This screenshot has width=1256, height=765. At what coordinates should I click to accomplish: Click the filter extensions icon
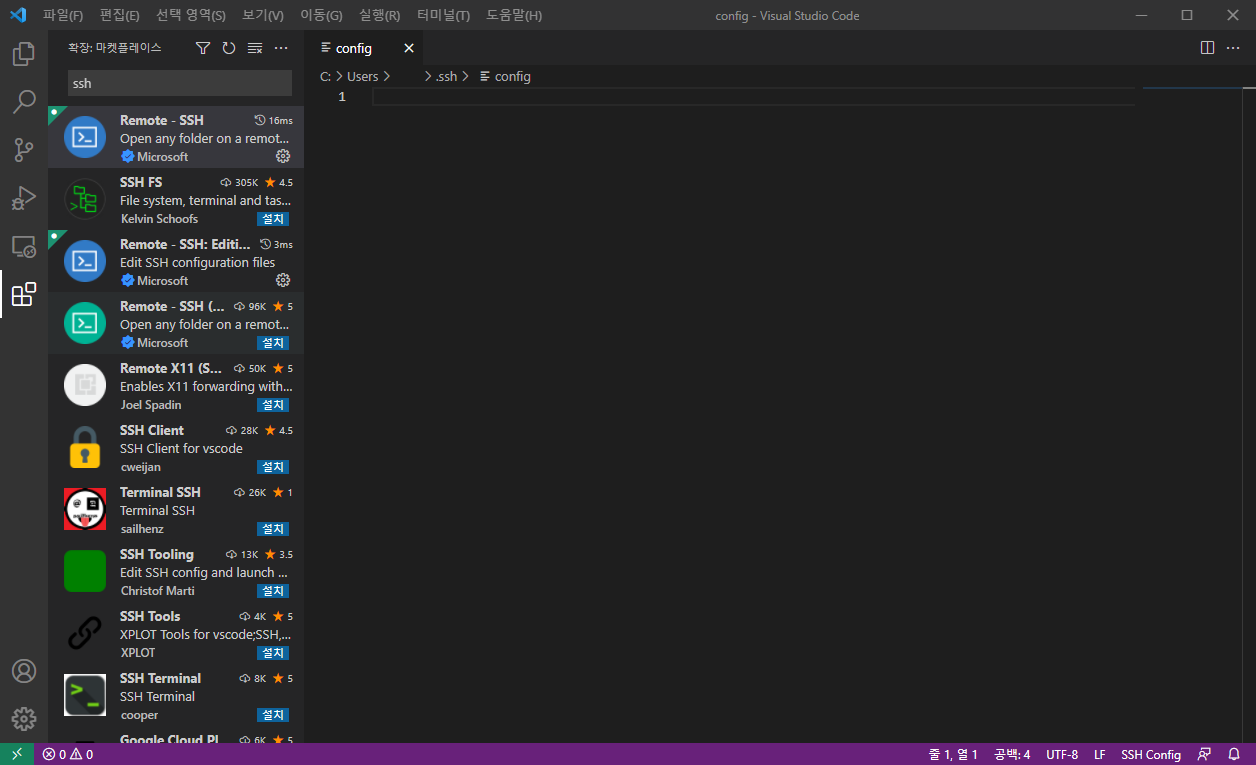(x=203, y=48)
